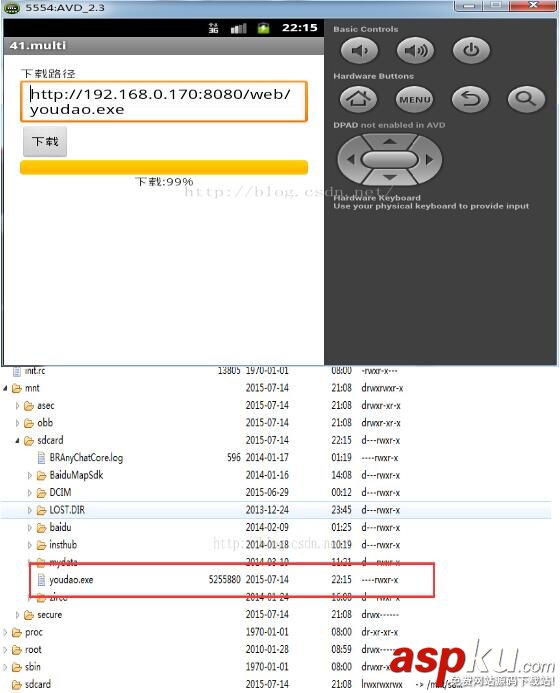
Task: Maximize the emulator window
Action: (495, 5)
